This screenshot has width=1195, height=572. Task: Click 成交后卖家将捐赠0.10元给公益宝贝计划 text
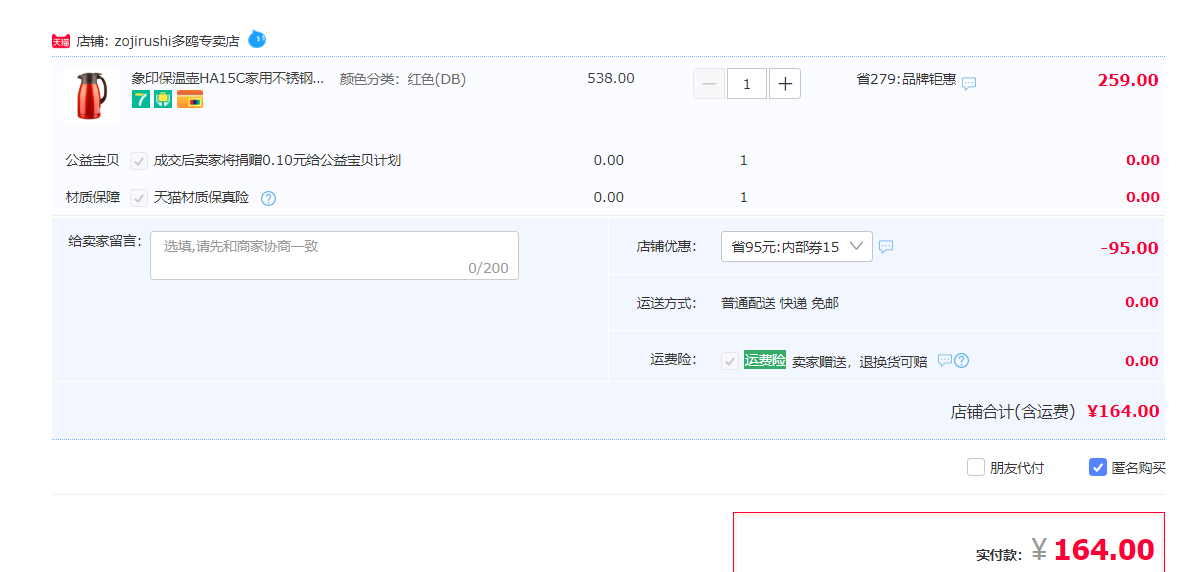[277, 161]
